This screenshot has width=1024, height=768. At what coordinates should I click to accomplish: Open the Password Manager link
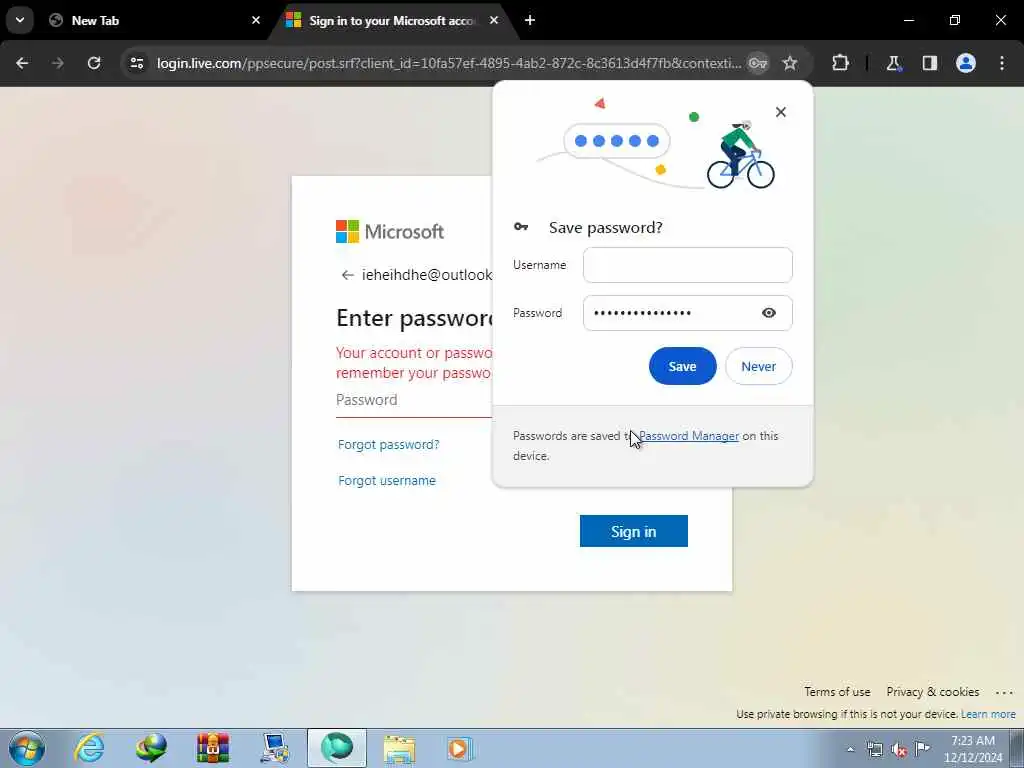688,436
